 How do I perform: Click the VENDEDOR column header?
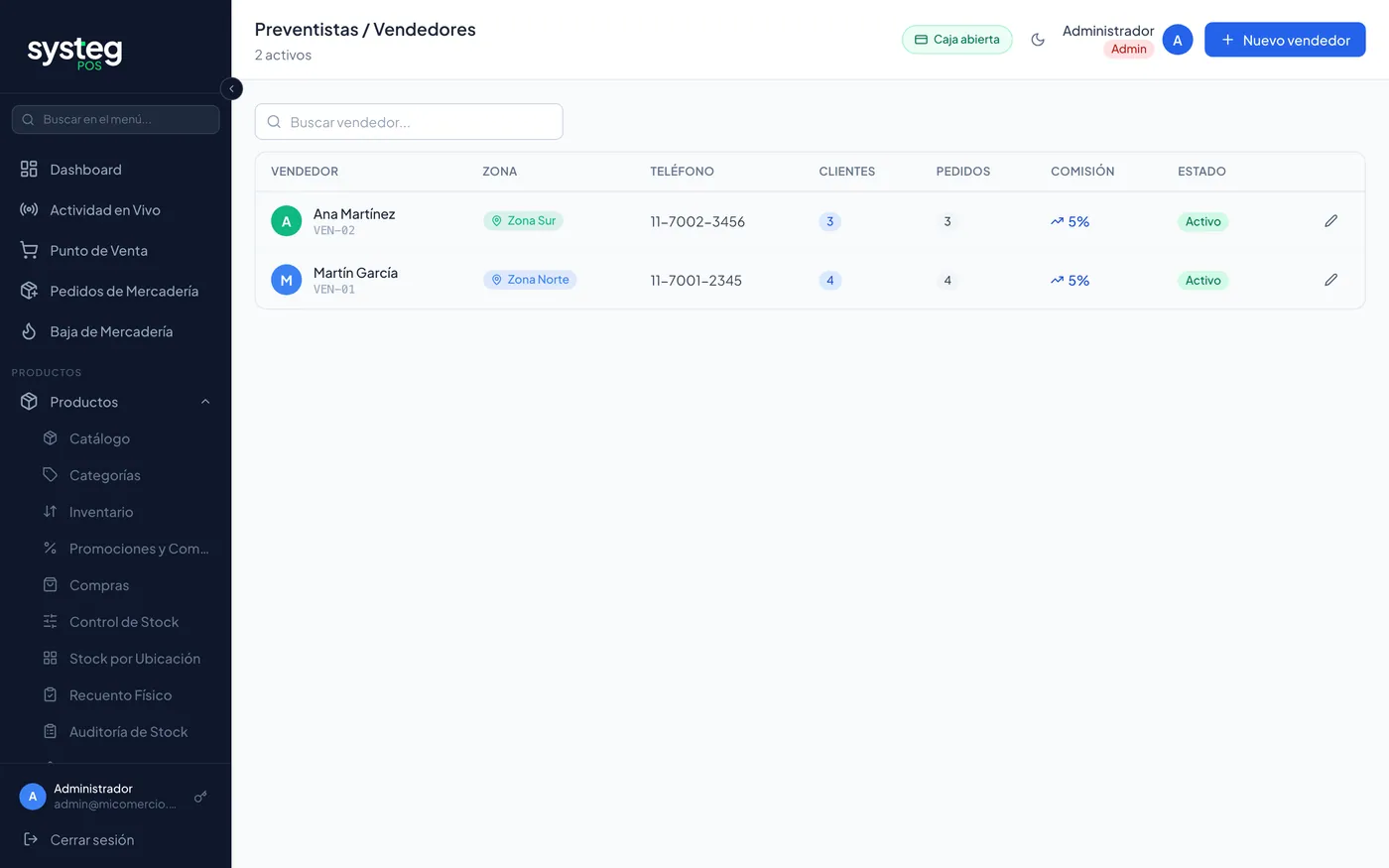tap(305, 172)
